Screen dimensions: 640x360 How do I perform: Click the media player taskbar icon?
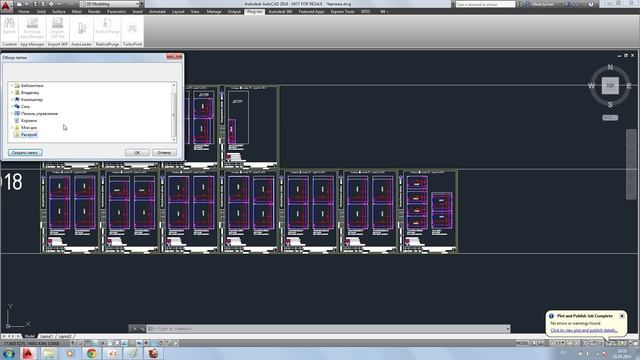pyautogui.click(x=70, y=353)
